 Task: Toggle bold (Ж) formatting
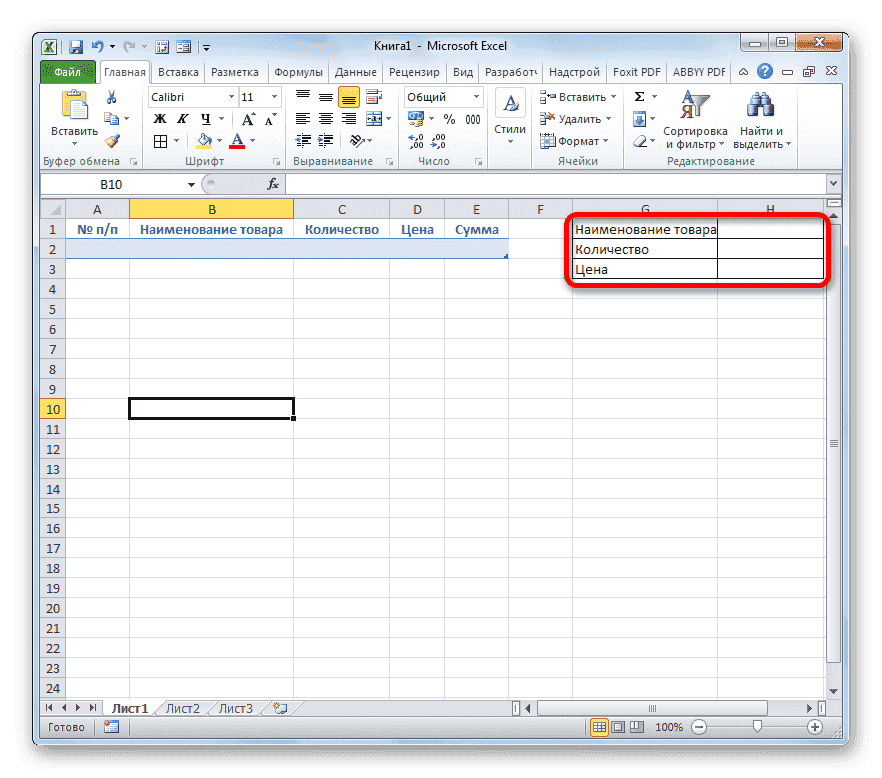(162, 118)
